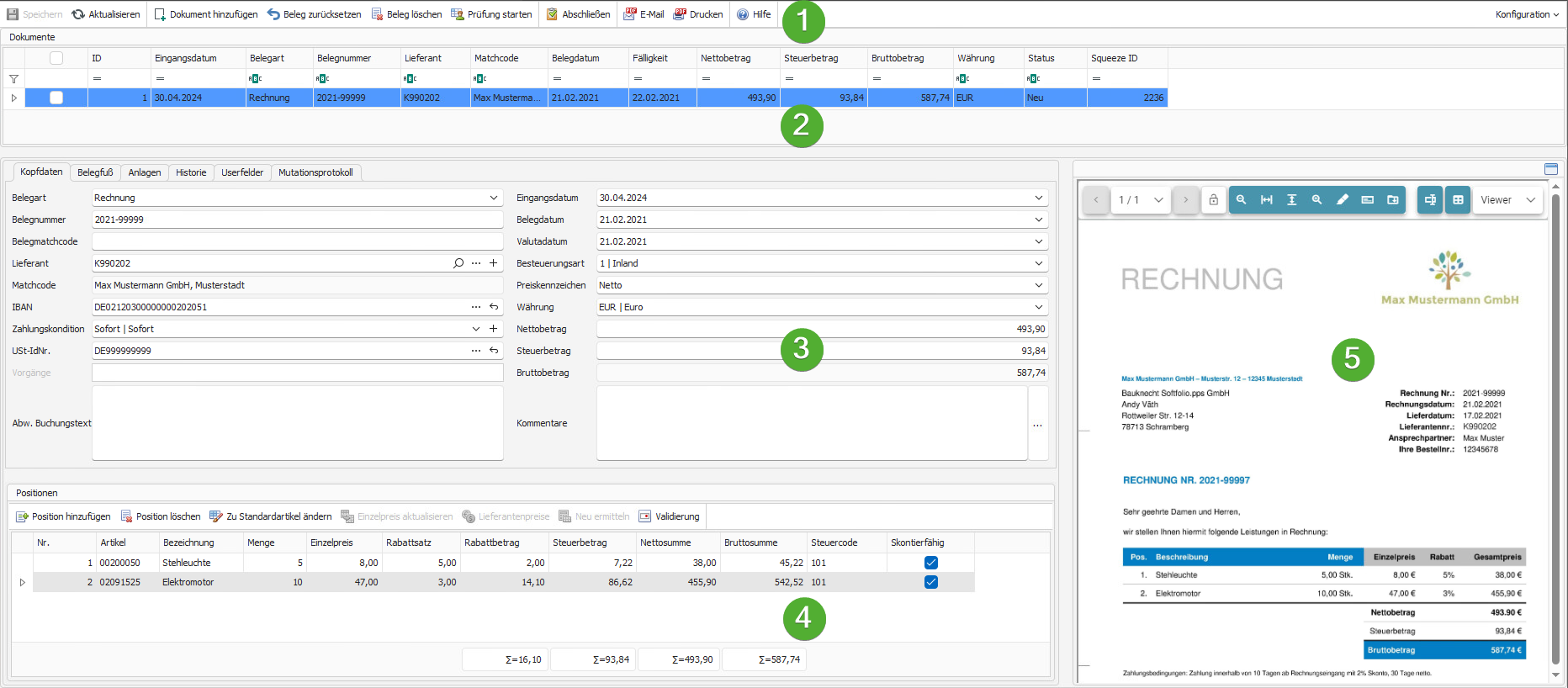Uncheck Skontierfähig for the Stehleuchte position
This screenshot has width=1568, height=688.
click(x=930, y=563)
